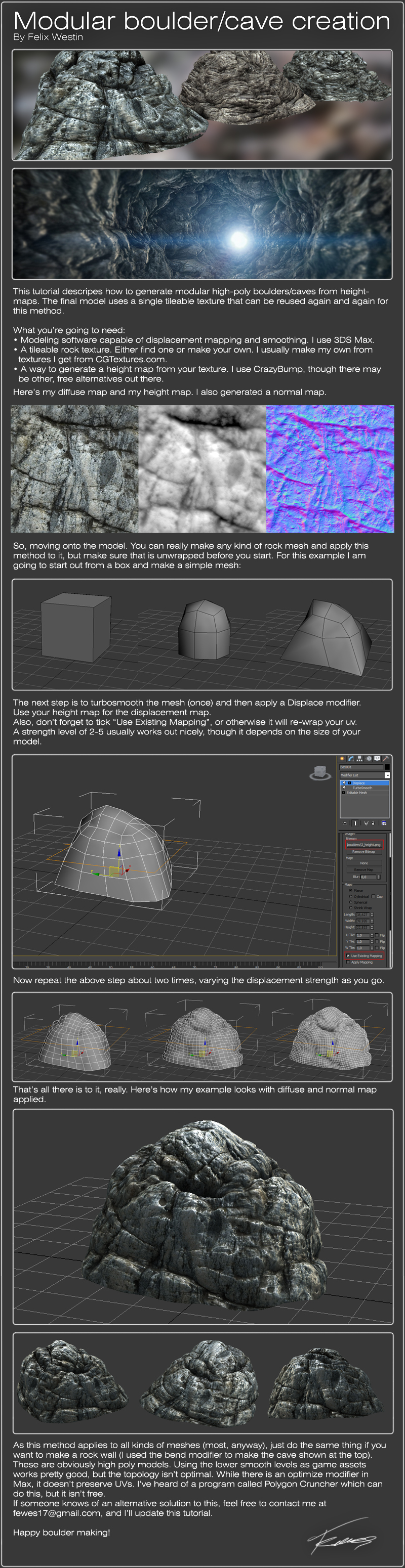
Task: Toggle Show End Result icon
Action: 356,823
